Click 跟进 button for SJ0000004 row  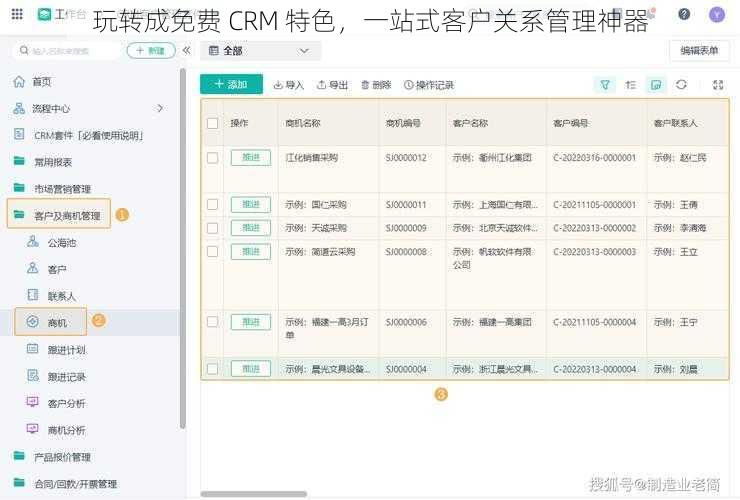[x=251, y=369]
